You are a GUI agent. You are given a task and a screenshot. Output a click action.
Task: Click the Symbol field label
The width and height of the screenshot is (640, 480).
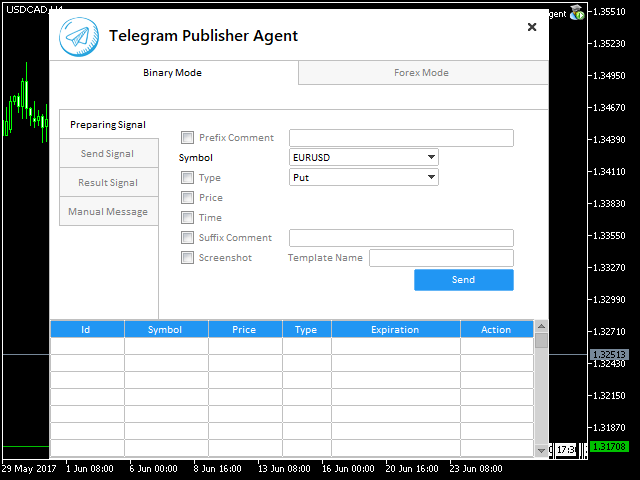(x=196, y=158)
